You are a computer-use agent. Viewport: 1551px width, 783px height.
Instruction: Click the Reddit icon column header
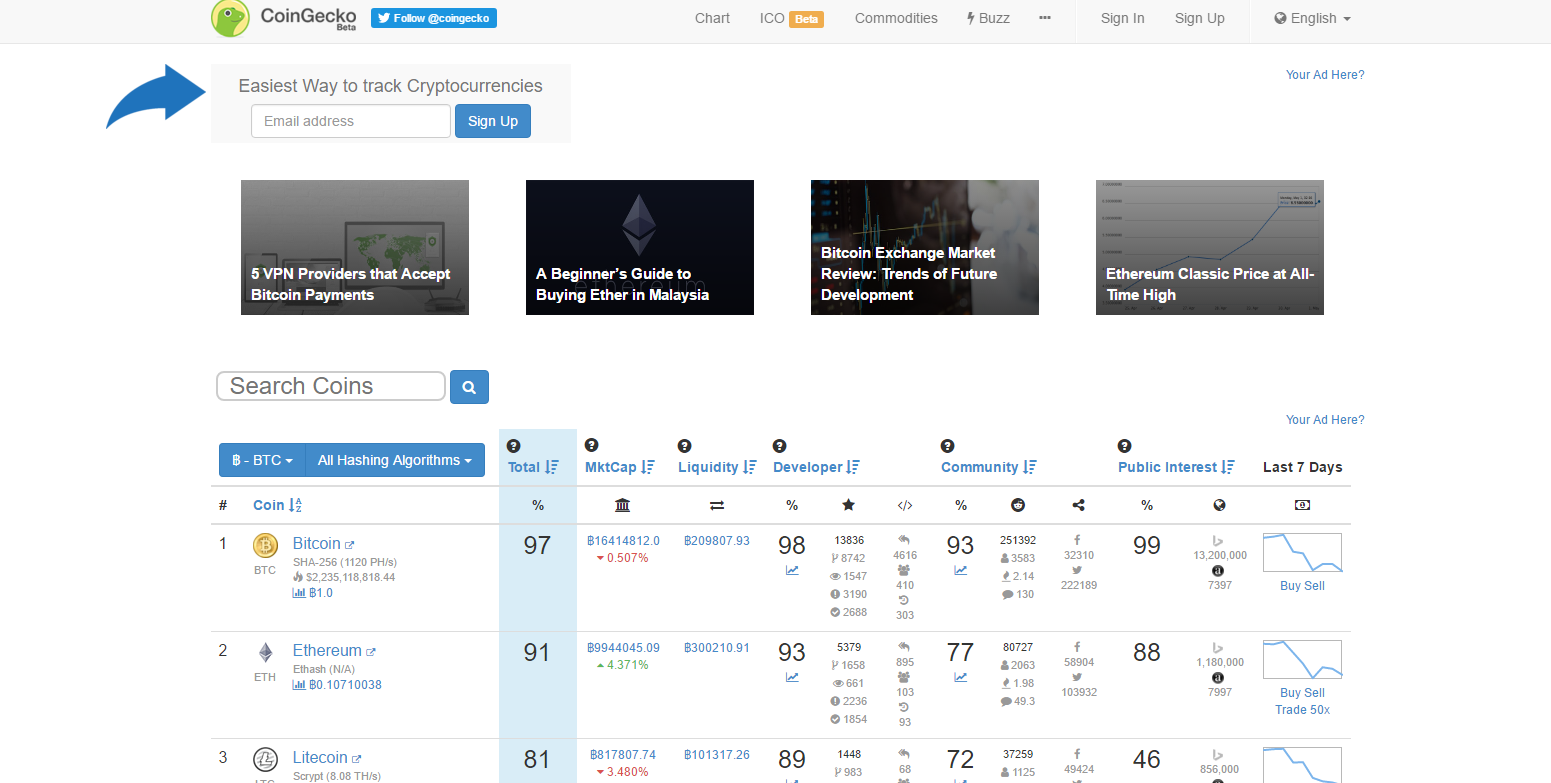(x=1018, y=505)
